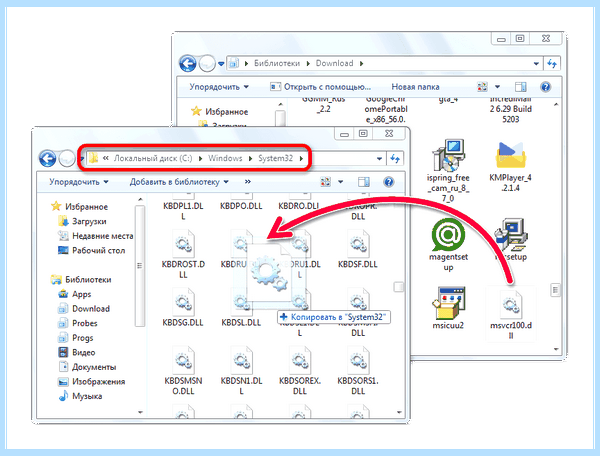The width and height of the screenshot is (600, 456).
Task: Select KBDSMSNO.DLL file icon
Action: pyautogui.click(x=183, y=360)
